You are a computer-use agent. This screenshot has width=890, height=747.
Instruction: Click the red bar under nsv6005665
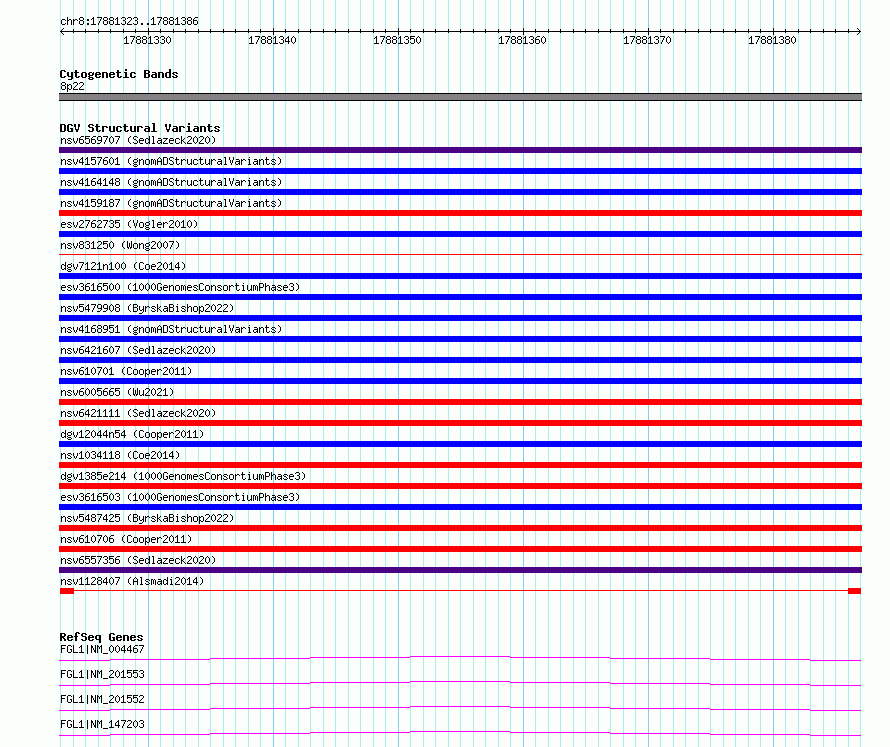coord(460,402)
